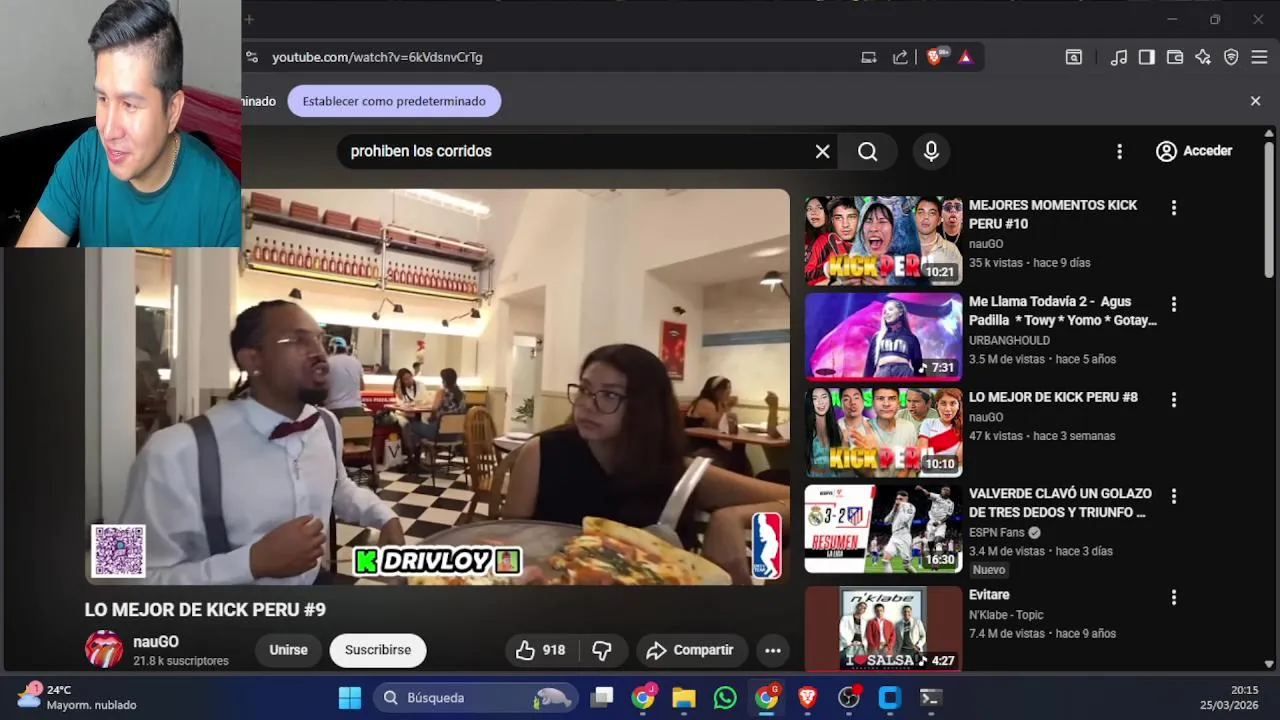Viewport: 1280px width, 720px height.
Task: Click N'Klabe - Topic channel name
Action: click(x=1006, y=614)
